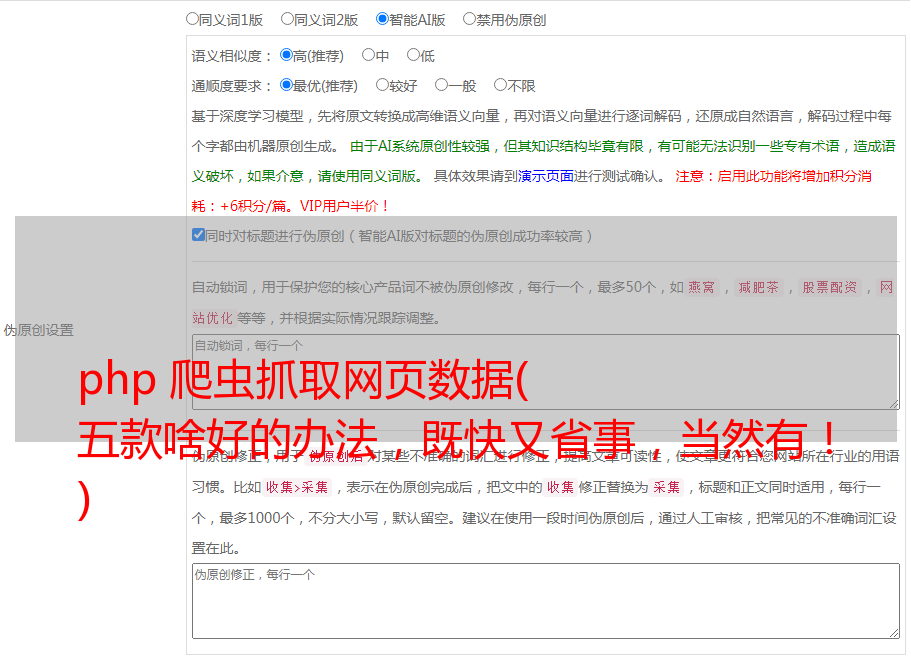Click the 伪原创修正 text area

coord(546,601)
